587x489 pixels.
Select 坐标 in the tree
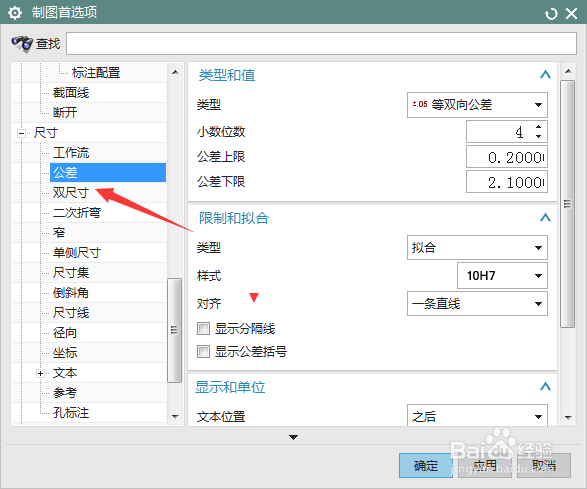point(65,353)
